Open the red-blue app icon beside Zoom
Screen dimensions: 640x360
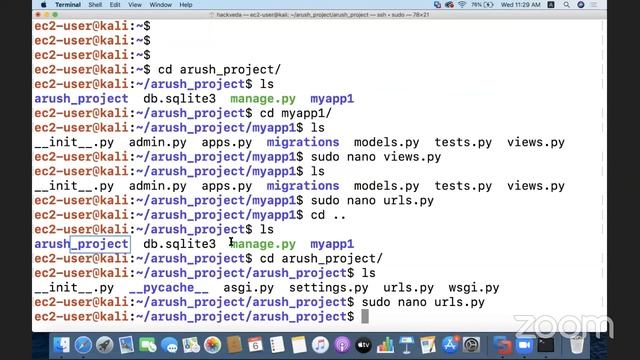502,345
